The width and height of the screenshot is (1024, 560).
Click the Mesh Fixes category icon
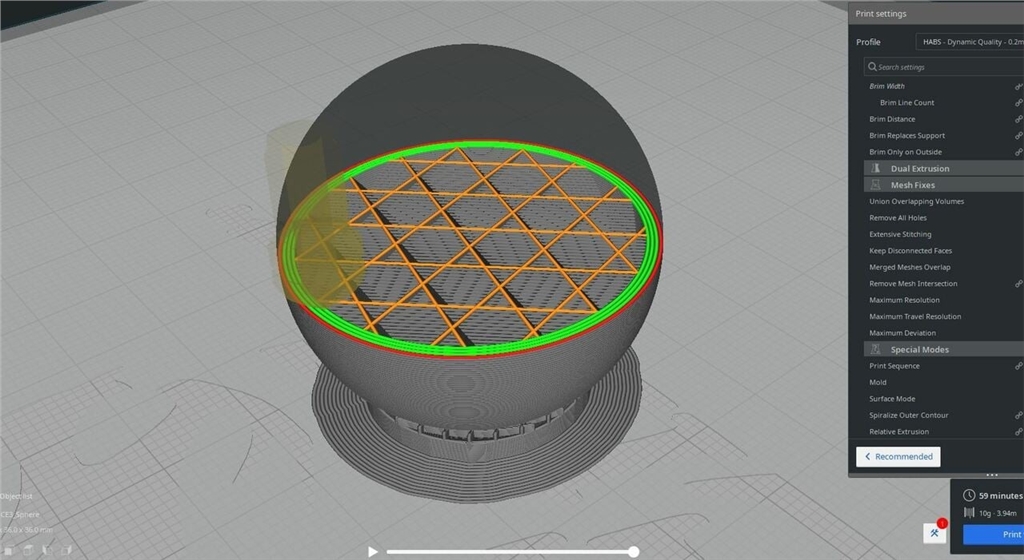pyautogui.click(x=877, y=185)
